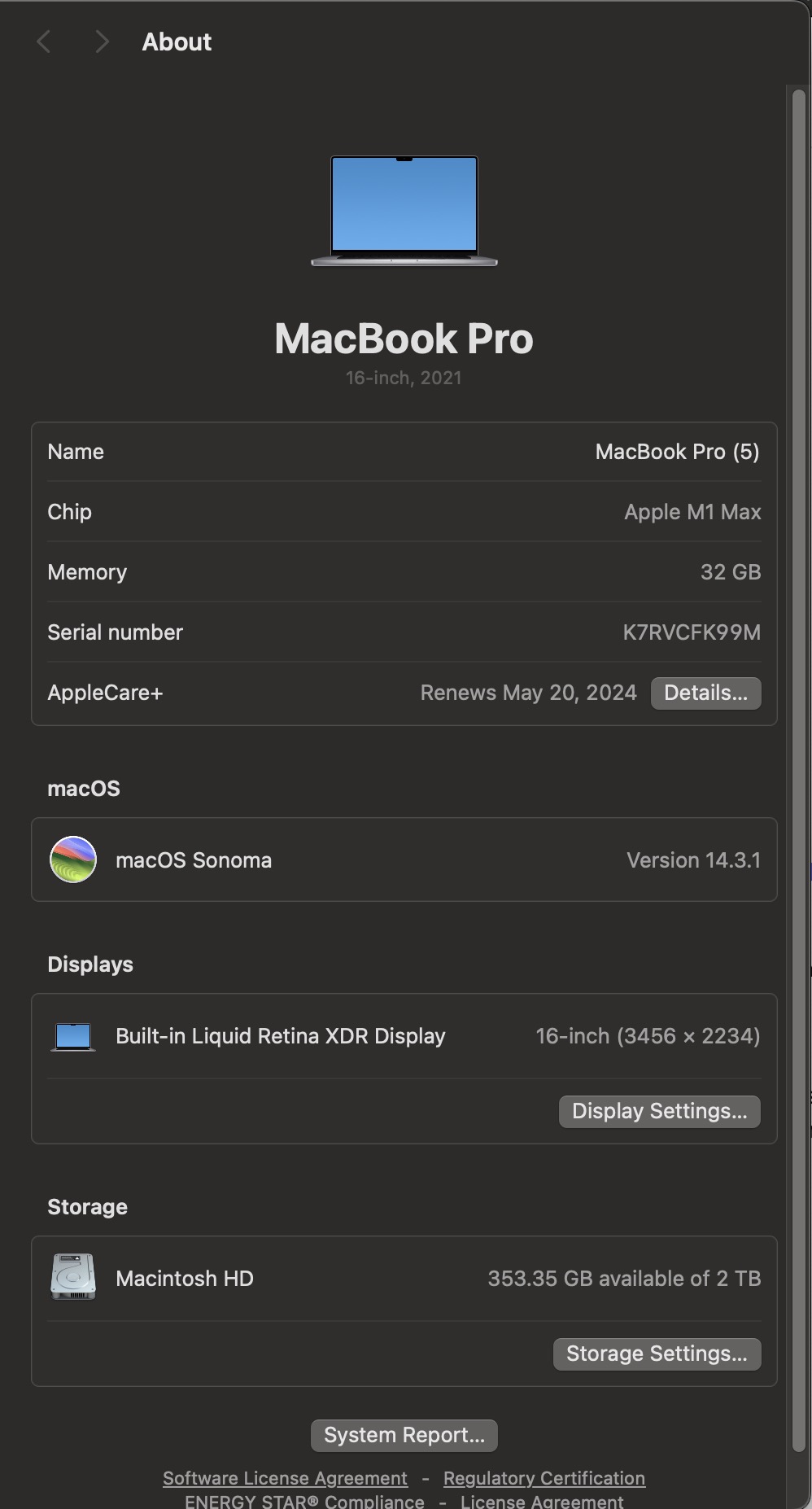The width and height of the screenshot is (812, 1509).
Task: Click the 16-inch, 2021 subtitle
Action: click(404, 378)
